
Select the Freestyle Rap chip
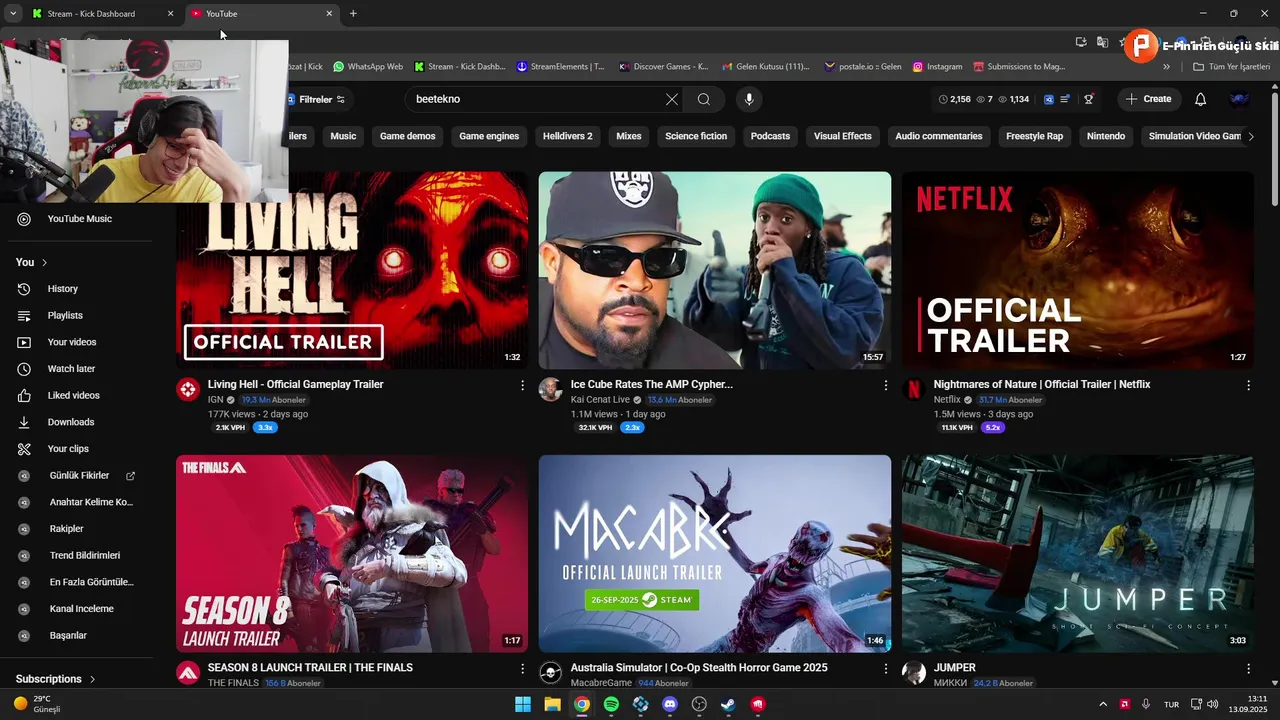point(1034,136)
